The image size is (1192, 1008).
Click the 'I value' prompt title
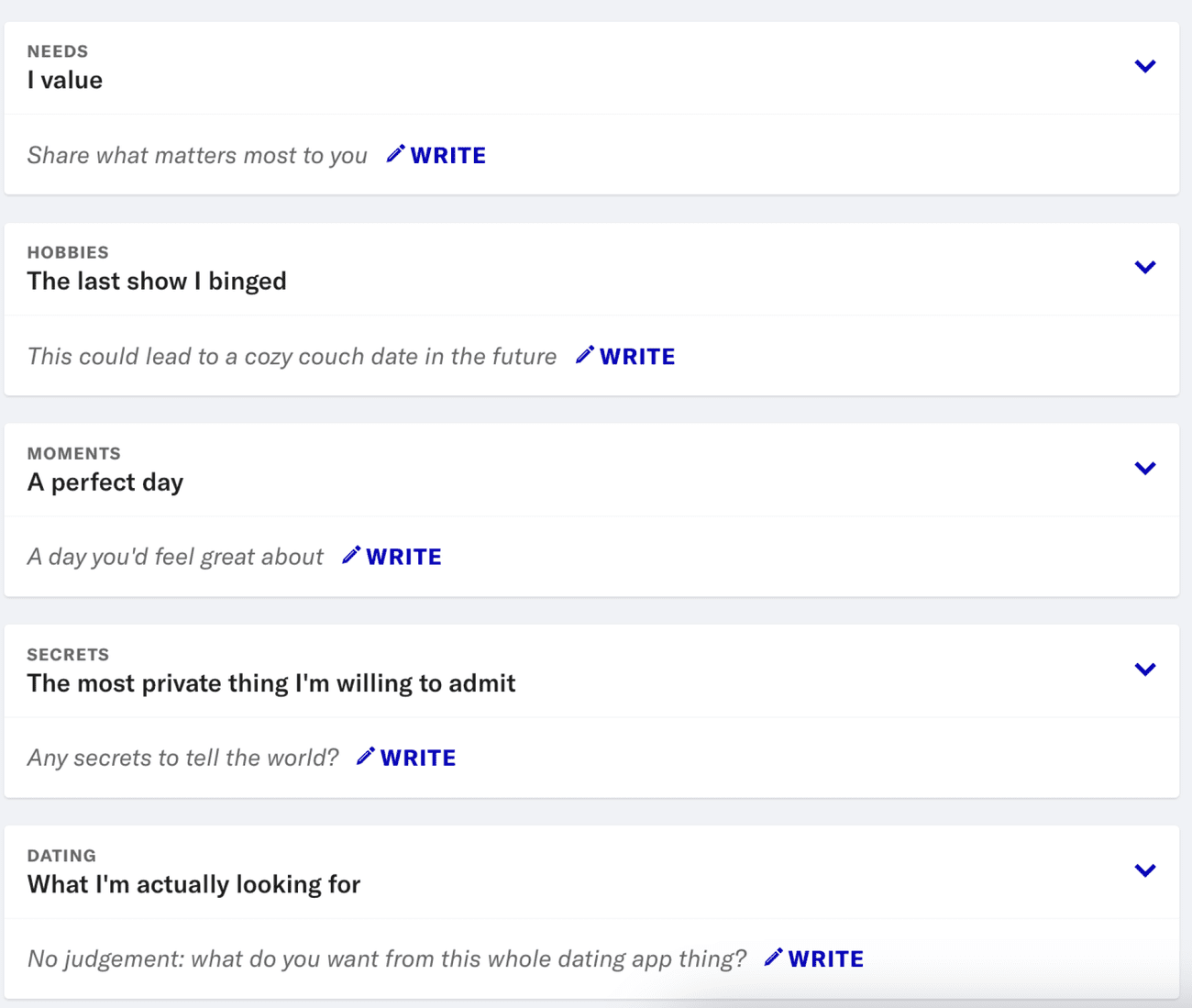pos(64,80)
